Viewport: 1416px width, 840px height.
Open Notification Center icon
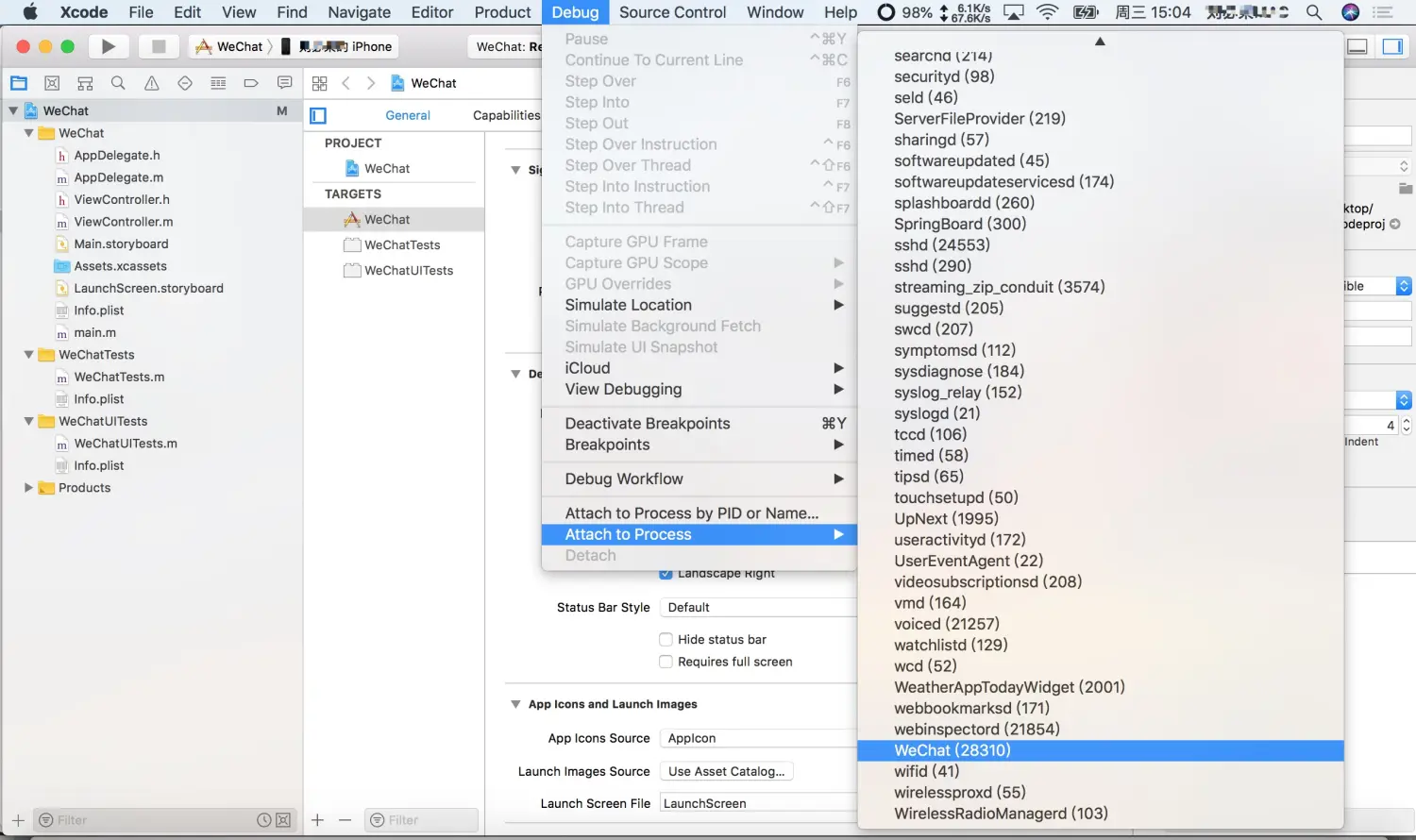1383,12
